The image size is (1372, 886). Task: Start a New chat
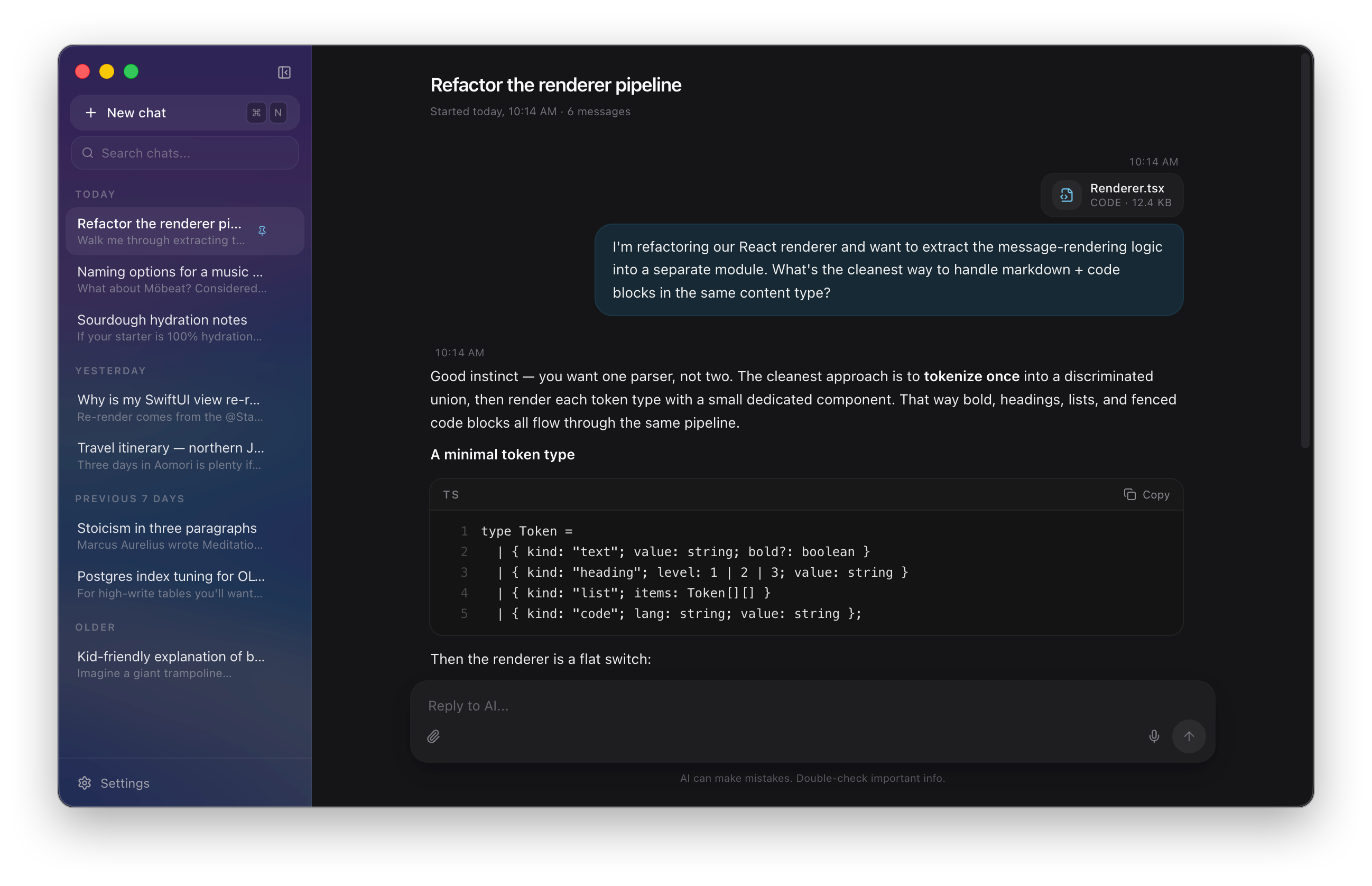click(x=184, y=113)
